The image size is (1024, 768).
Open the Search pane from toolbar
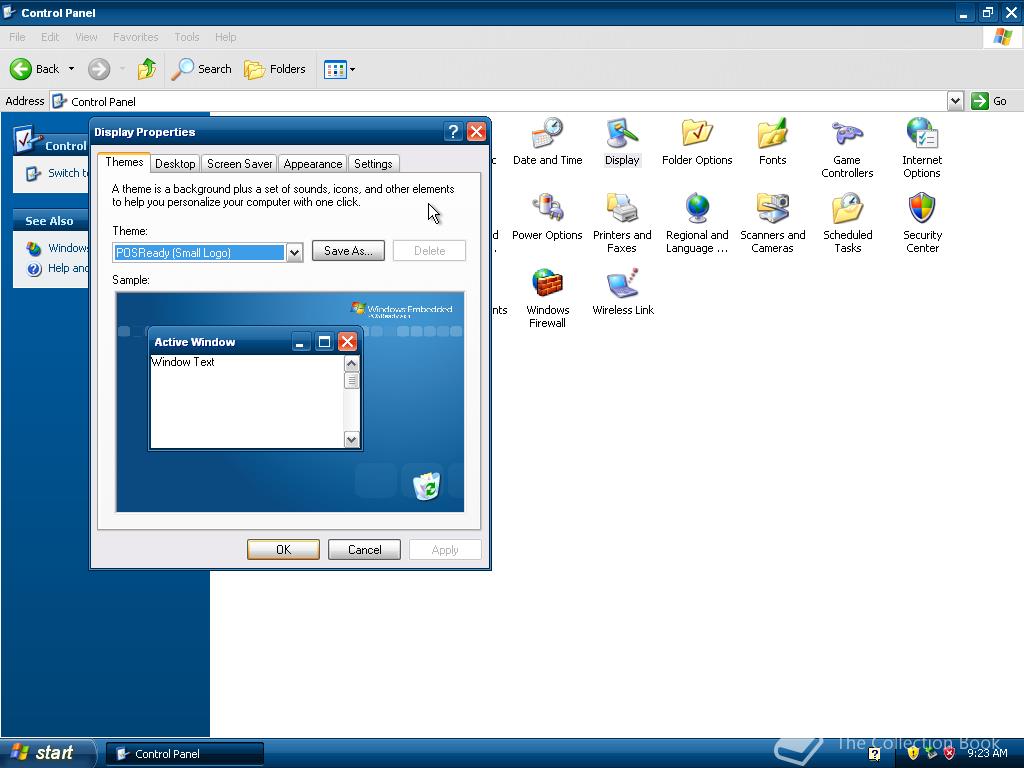pyautogui.click(x=202, y=69)
